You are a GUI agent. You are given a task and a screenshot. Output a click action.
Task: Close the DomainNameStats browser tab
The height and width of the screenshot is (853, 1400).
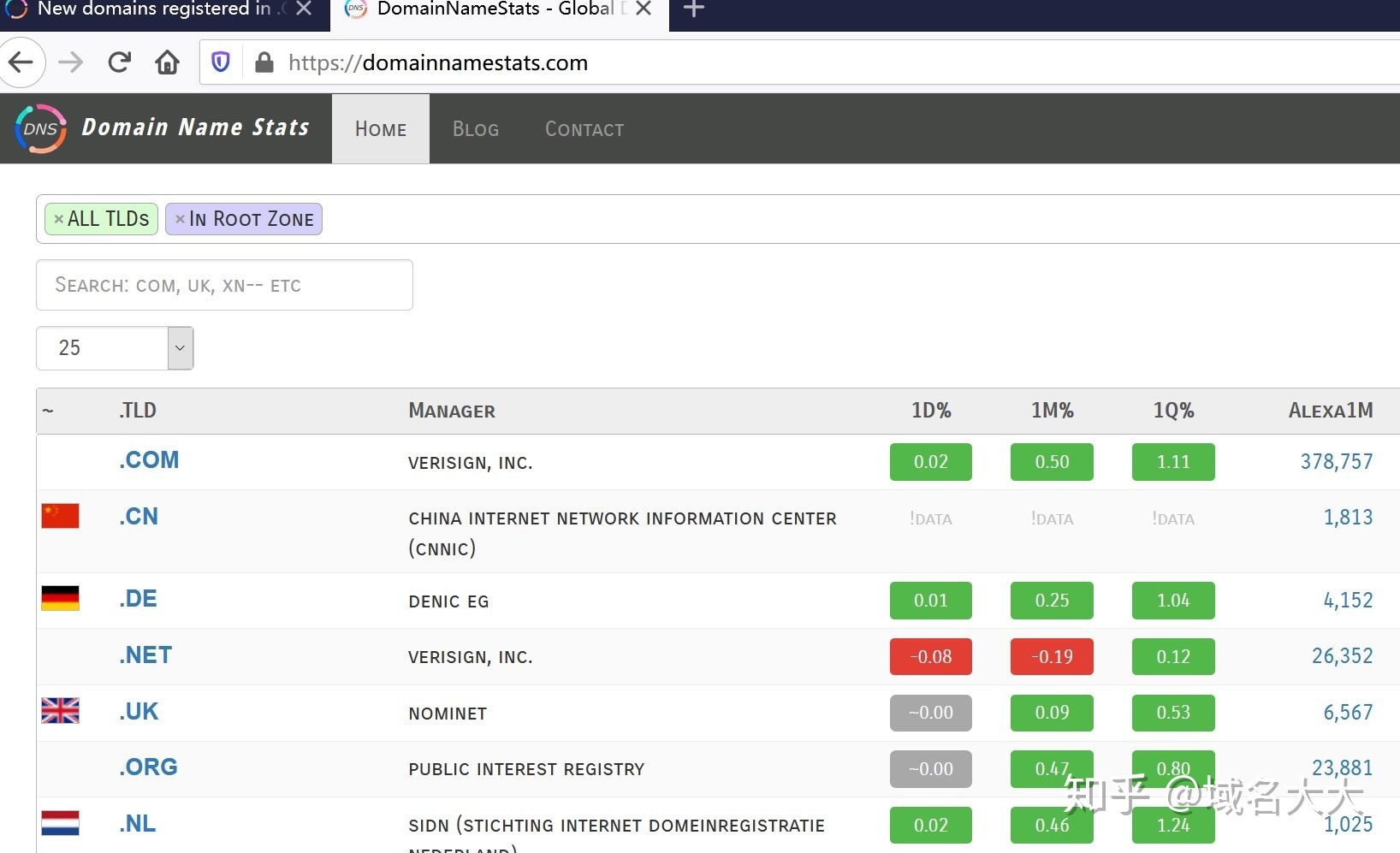[x=644, y=9]
